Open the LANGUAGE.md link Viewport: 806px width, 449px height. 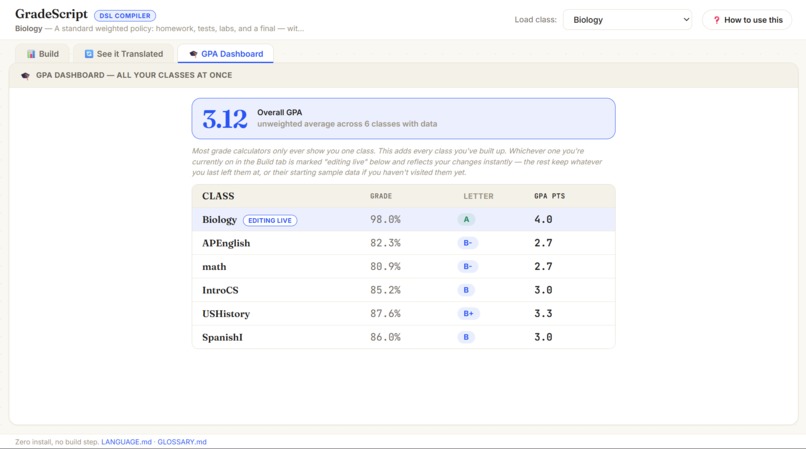(x=126, y=442)
